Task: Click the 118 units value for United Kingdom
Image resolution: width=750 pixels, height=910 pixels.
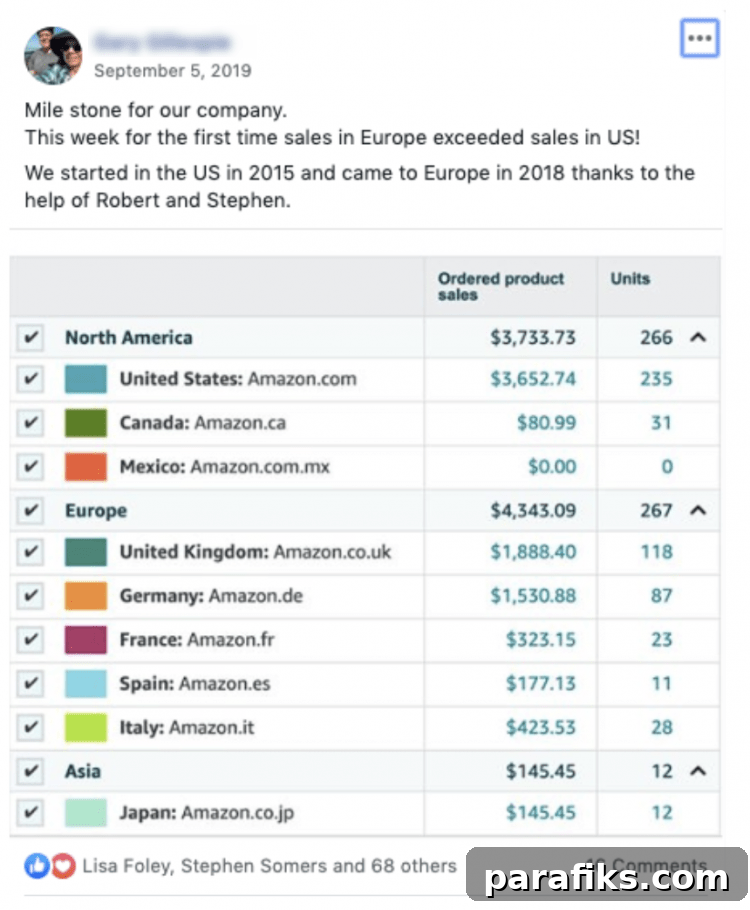Action: click(x=656, y=552)
